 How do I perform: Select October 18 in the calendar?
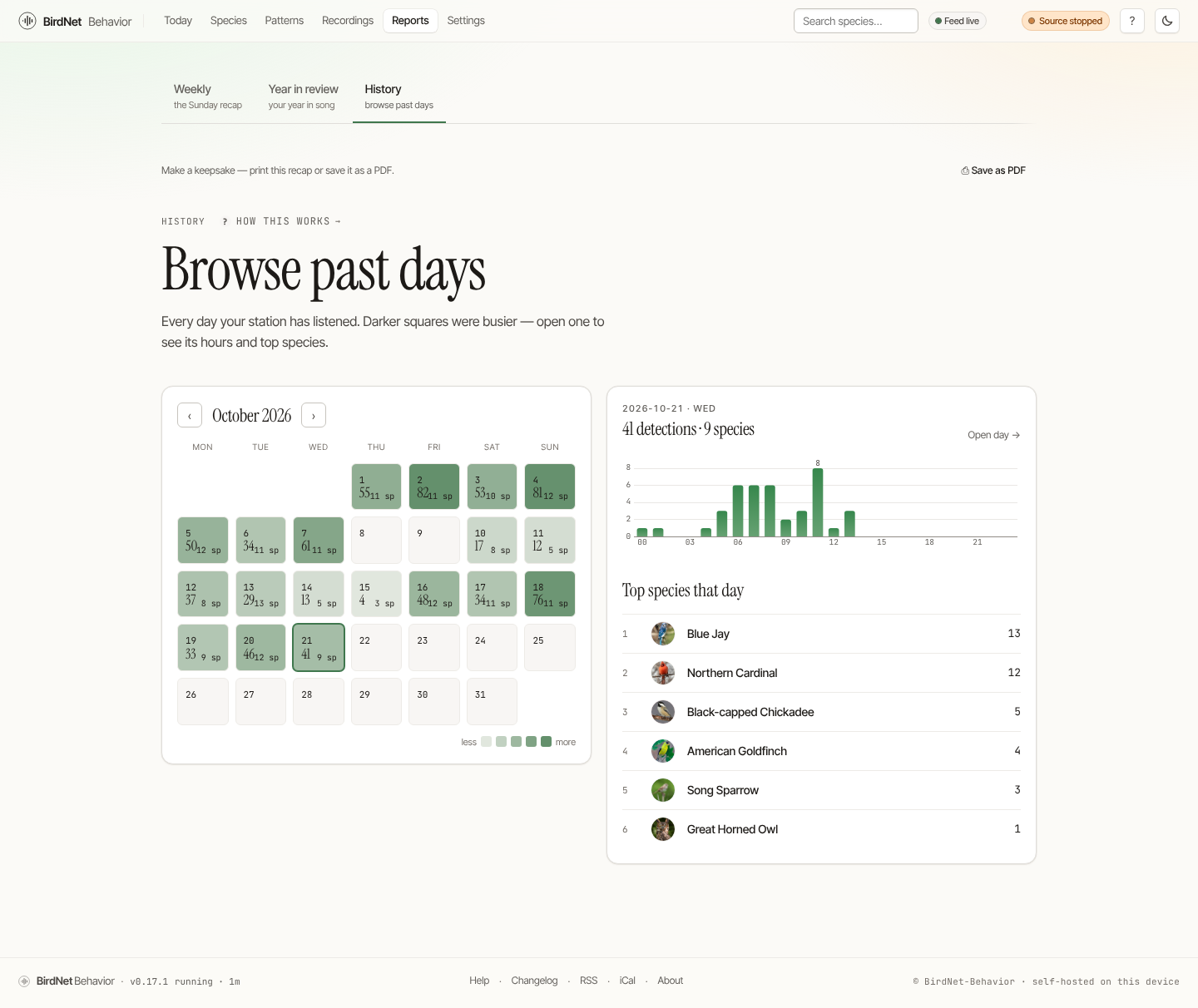coord(550,594)
